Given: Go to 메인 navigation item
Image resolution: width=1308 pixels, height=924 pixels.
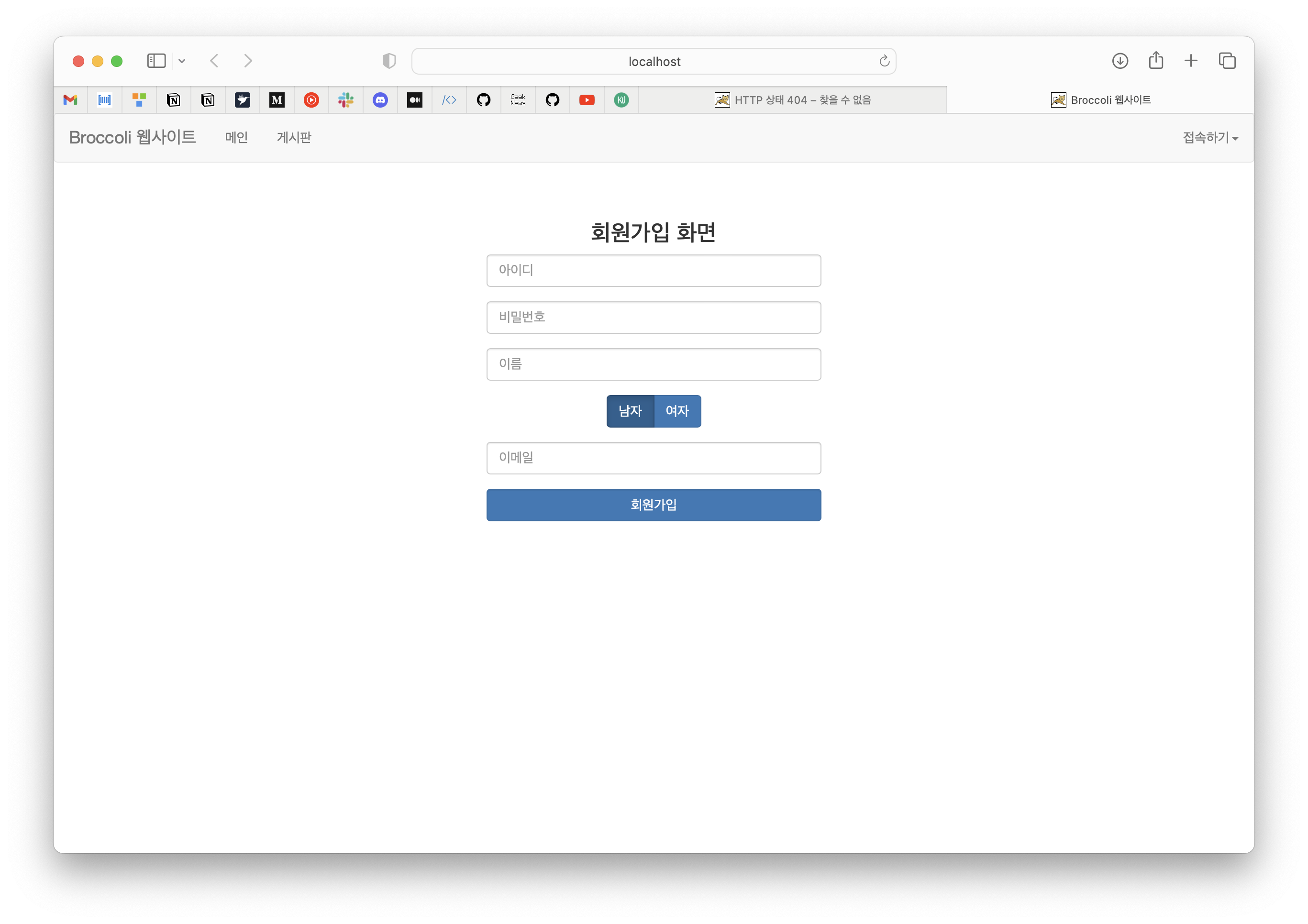Looking at the screenshot, I should click(236, 138).
